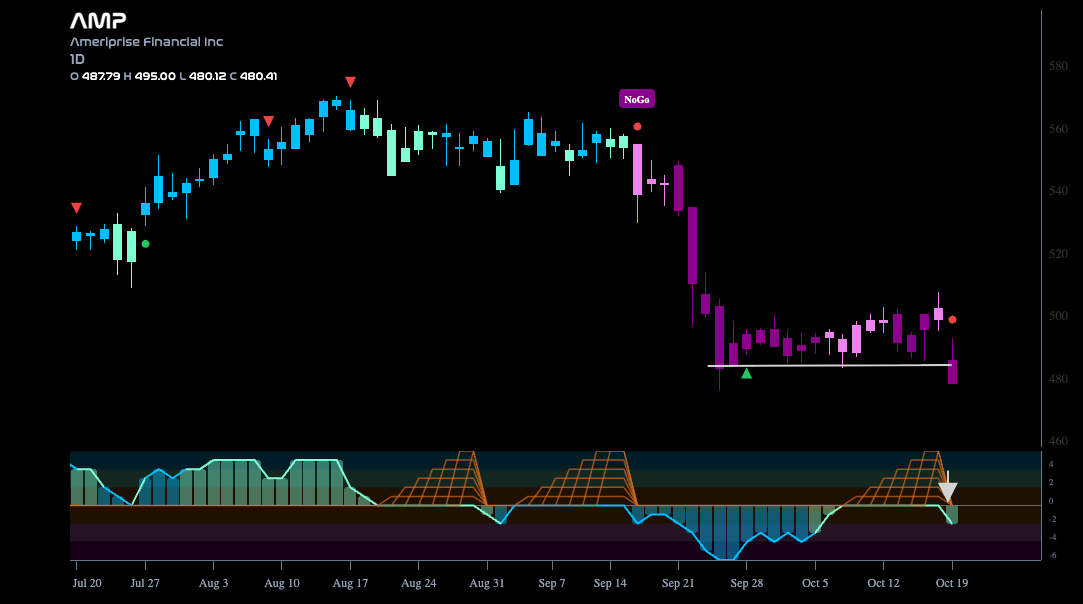
Task: Click low value 480.12
Action: (207, 76)
